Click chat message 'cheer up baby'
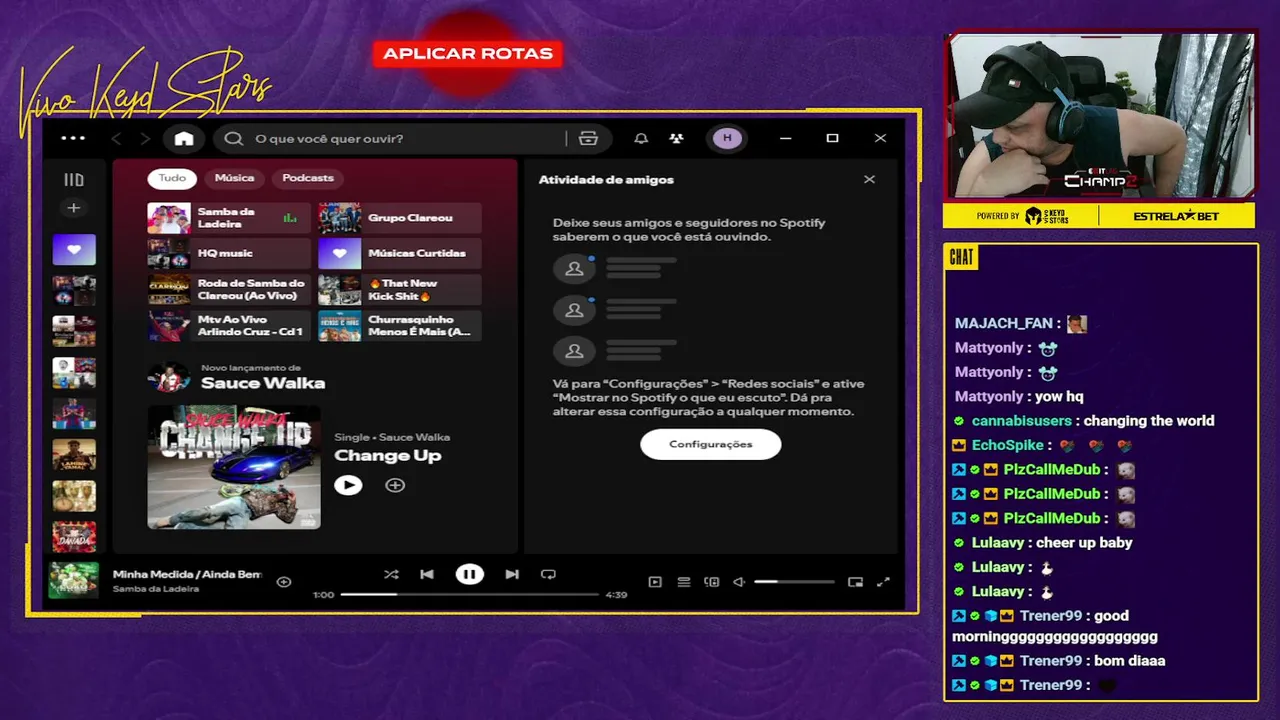The width and height of the screenshot is (1280, 720). (1084, 543)
